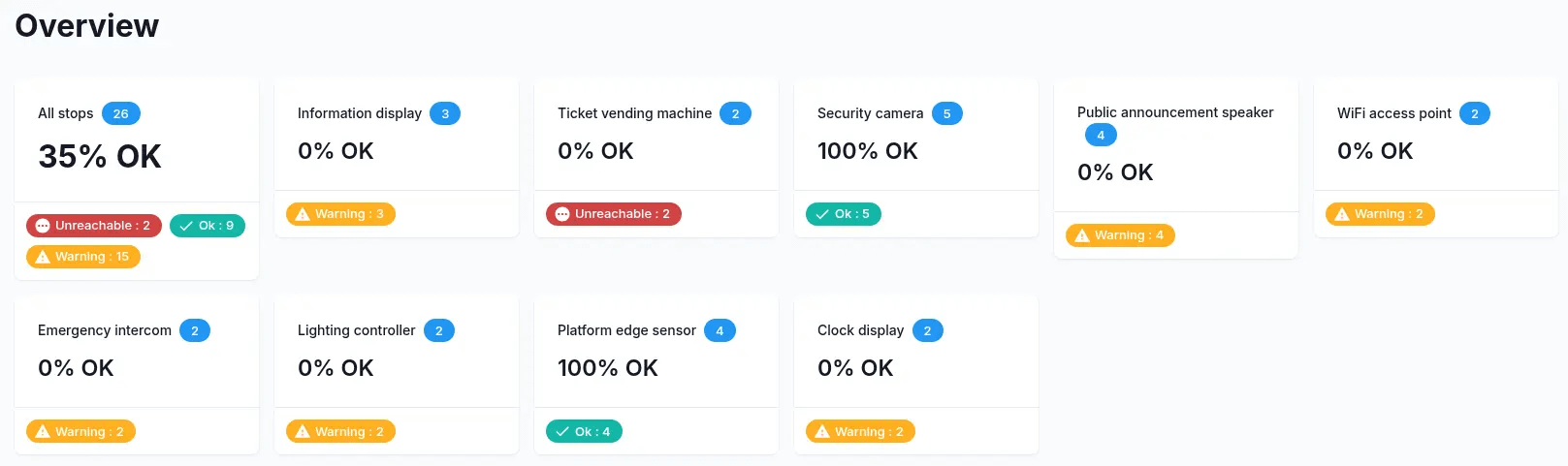Click the Security camera count badge 5
The height and width of the screenshot is (466, 1568).
click(x=947, y=113)
